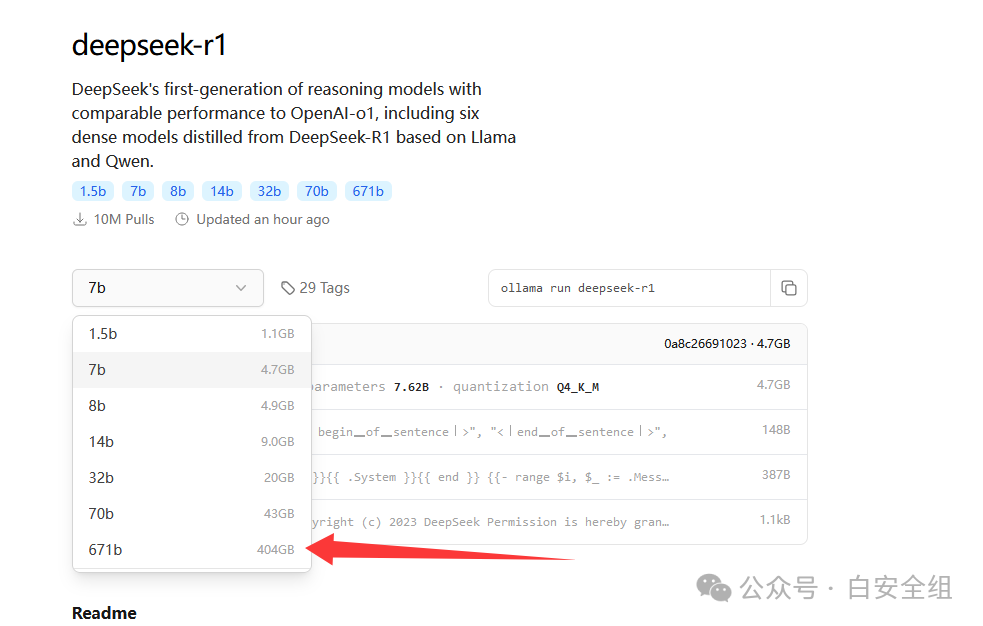The height and width of the screenshot is (626, 983).
Task: Click the 32b tag badge
Action: [x=270, y=191]
